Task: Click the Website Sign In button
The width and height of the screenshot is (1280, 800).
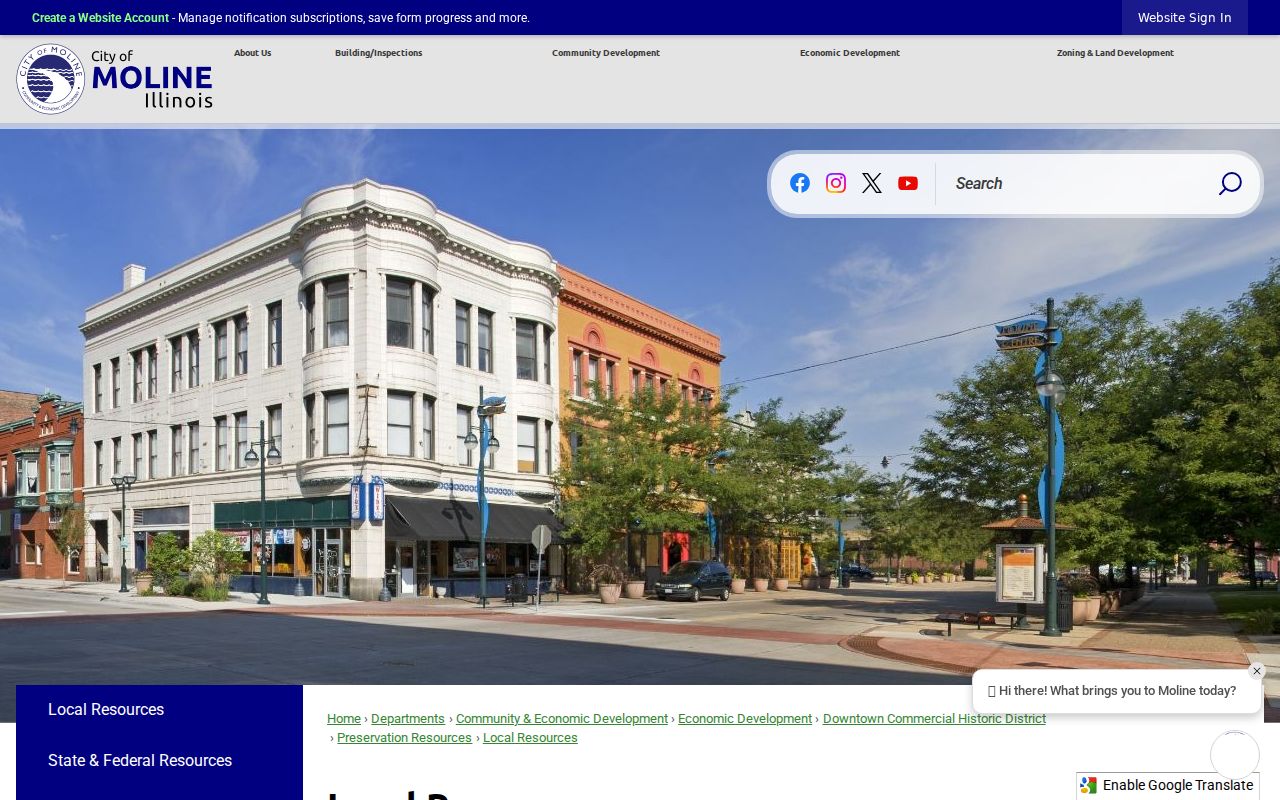Action: tap(1185, 18)
